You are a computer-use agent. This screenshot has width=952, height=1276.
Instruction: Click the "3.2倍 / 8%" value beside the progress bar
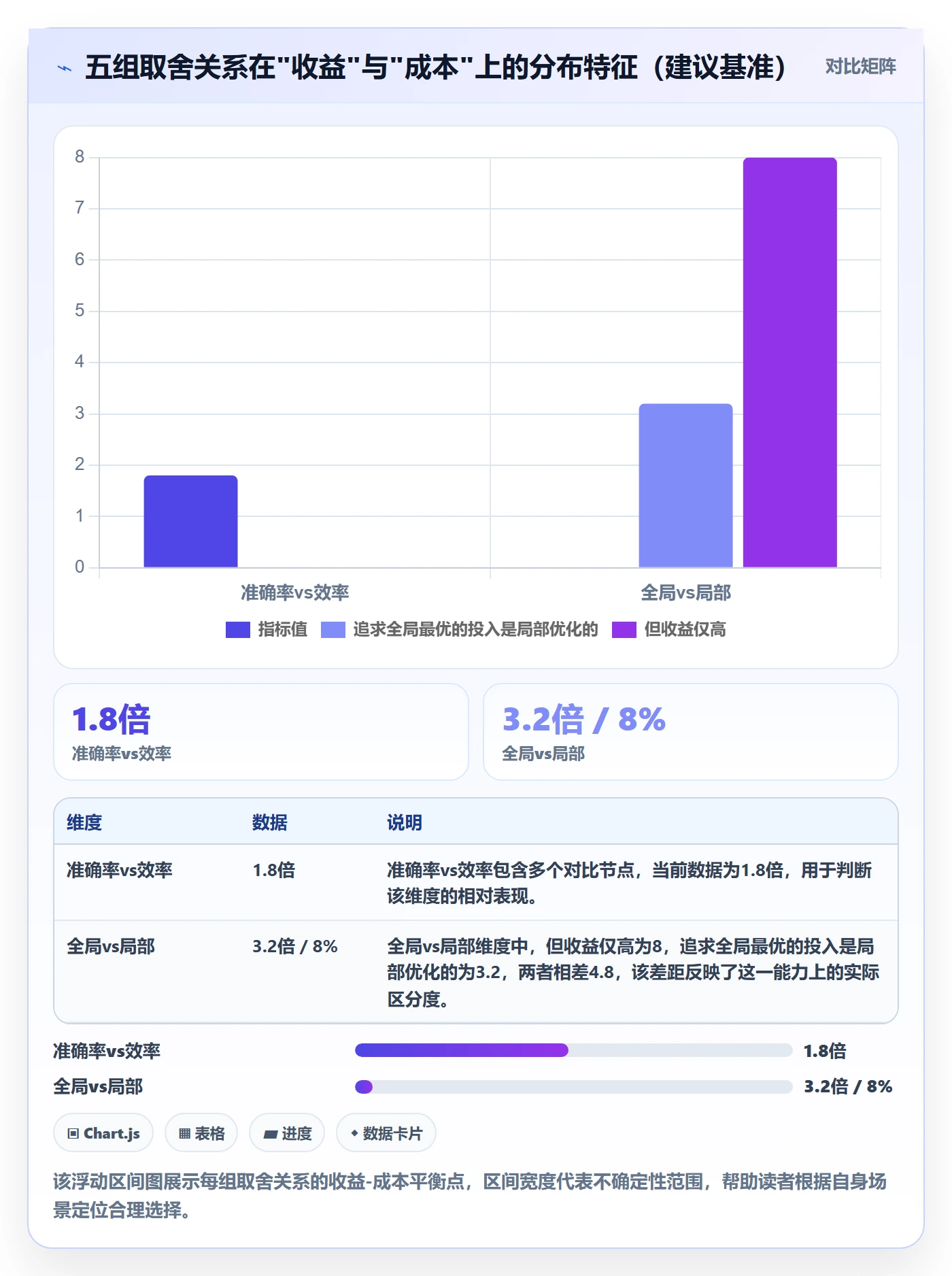coord(848,1086)
